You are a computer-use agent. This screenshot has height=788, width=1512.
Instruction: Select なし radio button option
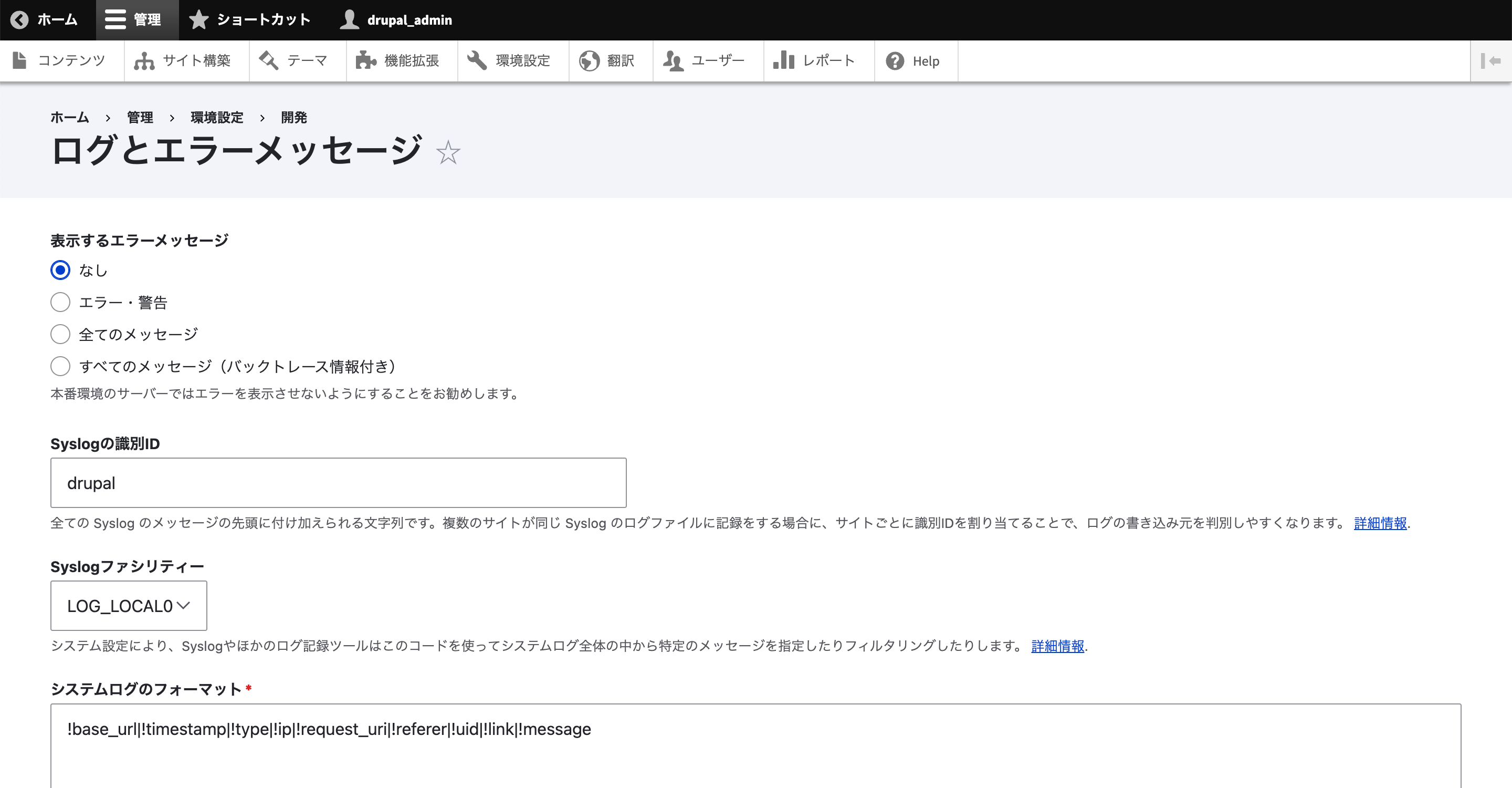[x=59, y=270]
